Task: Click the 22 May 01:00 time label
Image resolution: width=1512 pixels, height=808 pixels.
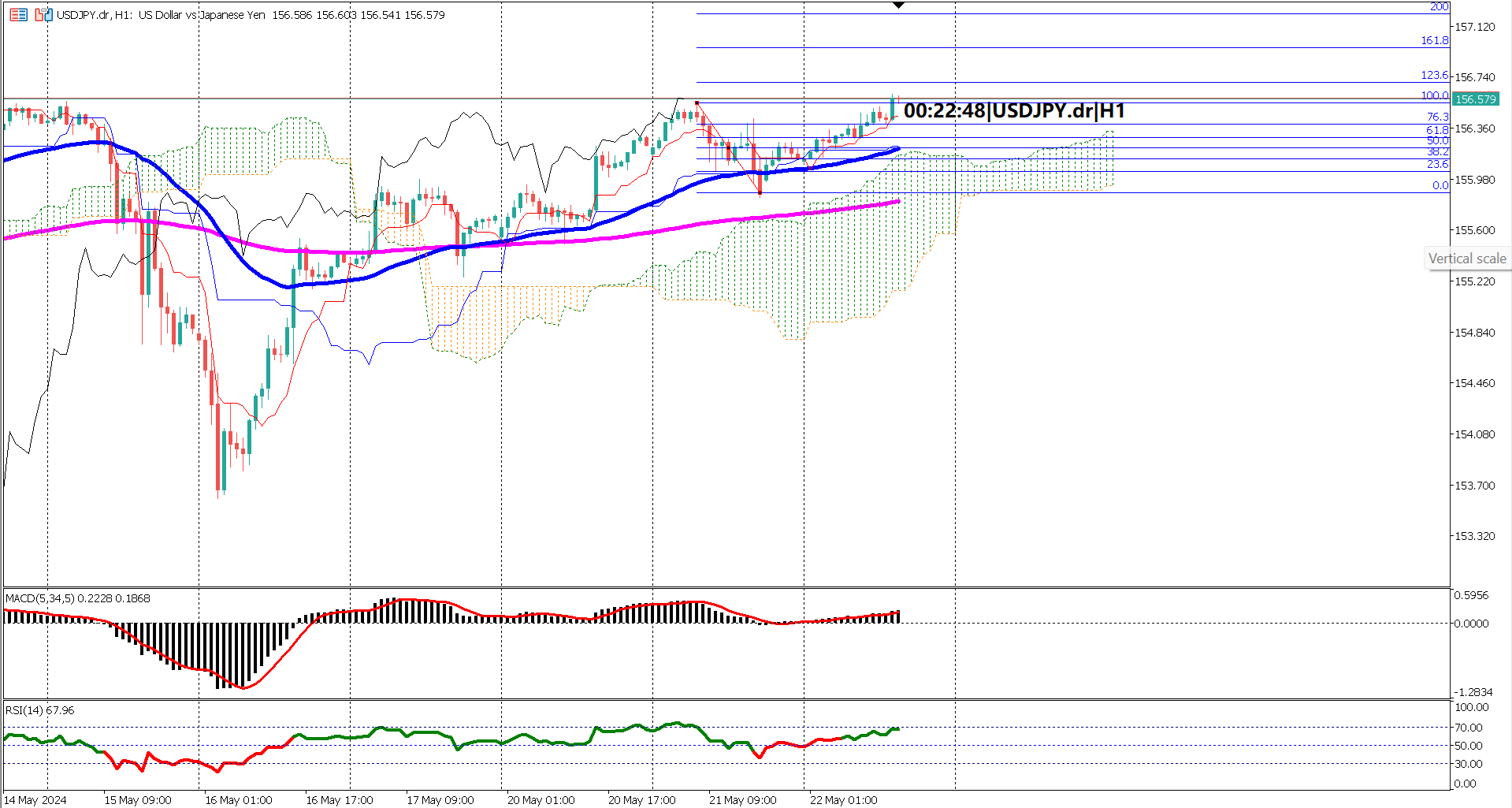Action: coord(842,799)
